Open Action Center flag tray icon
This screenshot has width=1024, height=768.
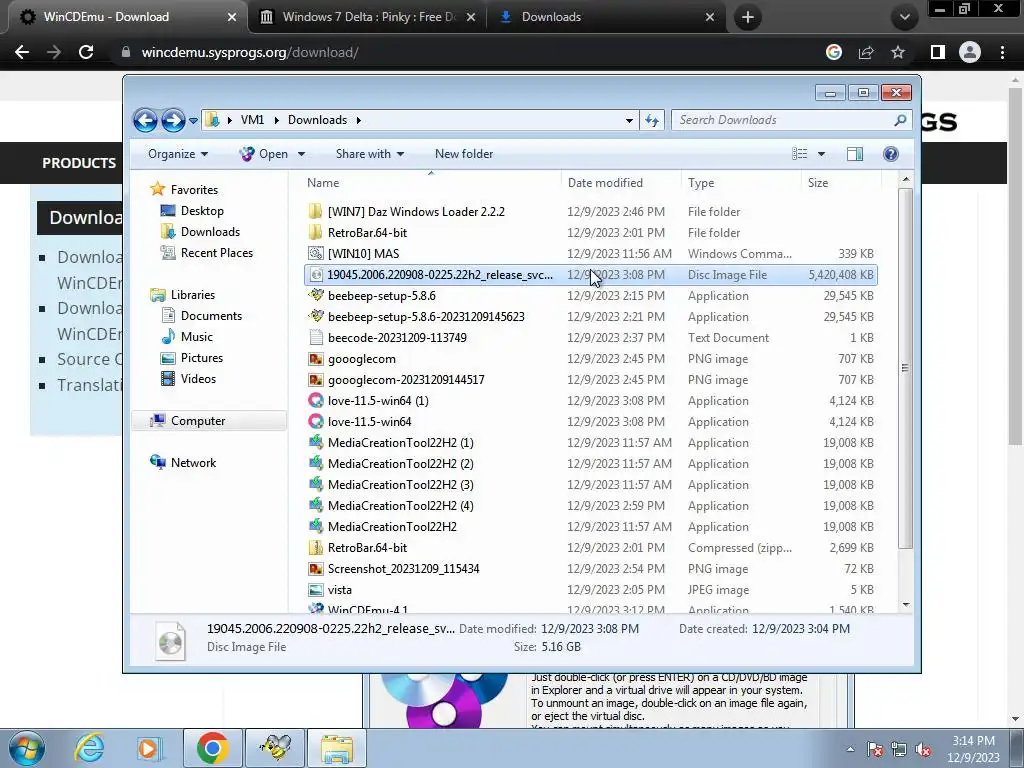point(875,749)
